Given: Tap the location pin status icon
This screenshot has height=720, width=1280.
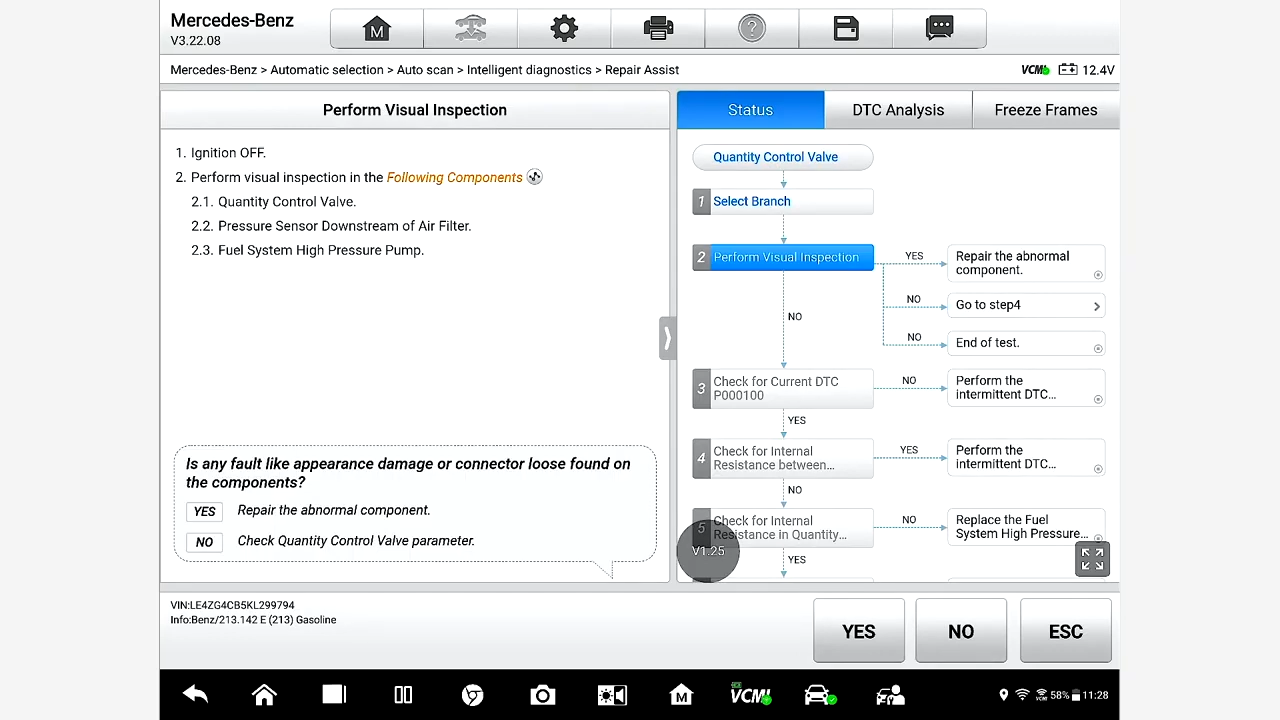Looking at the screenshot, I should coord(1004,695).
